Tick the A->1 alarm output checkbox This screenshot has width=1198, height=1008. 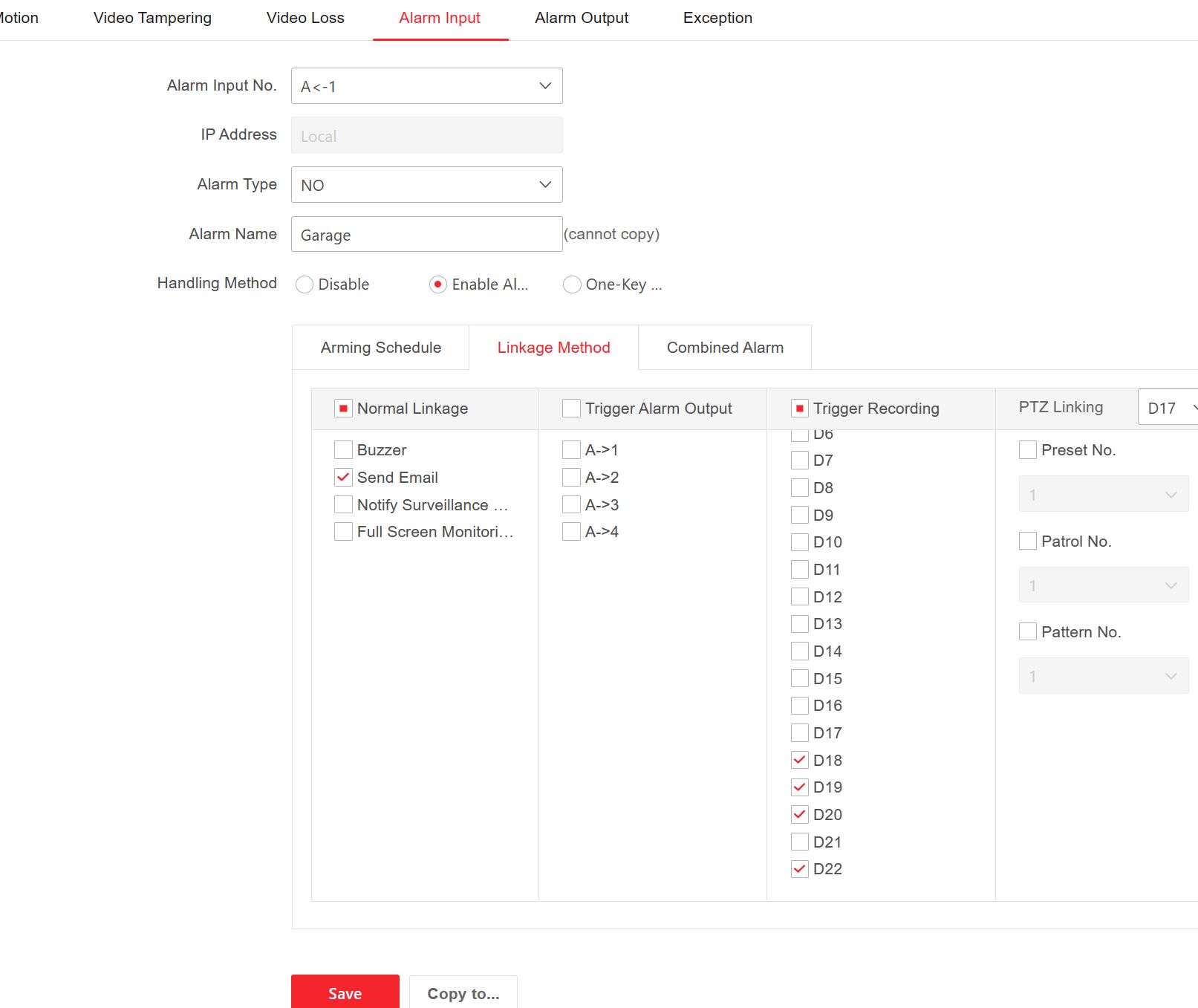click(x=571, y=450)
